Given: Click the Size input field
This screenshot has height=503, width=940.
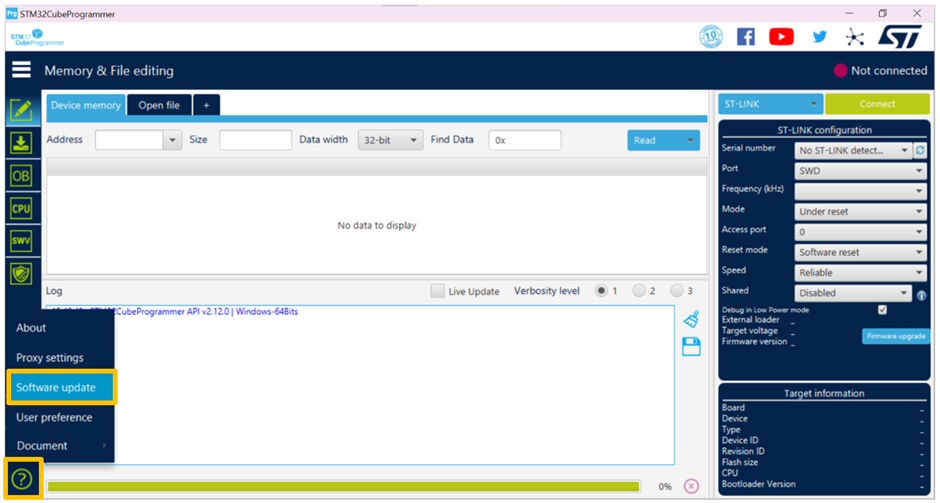Looking at the screenshot, I should pos(255,140).
